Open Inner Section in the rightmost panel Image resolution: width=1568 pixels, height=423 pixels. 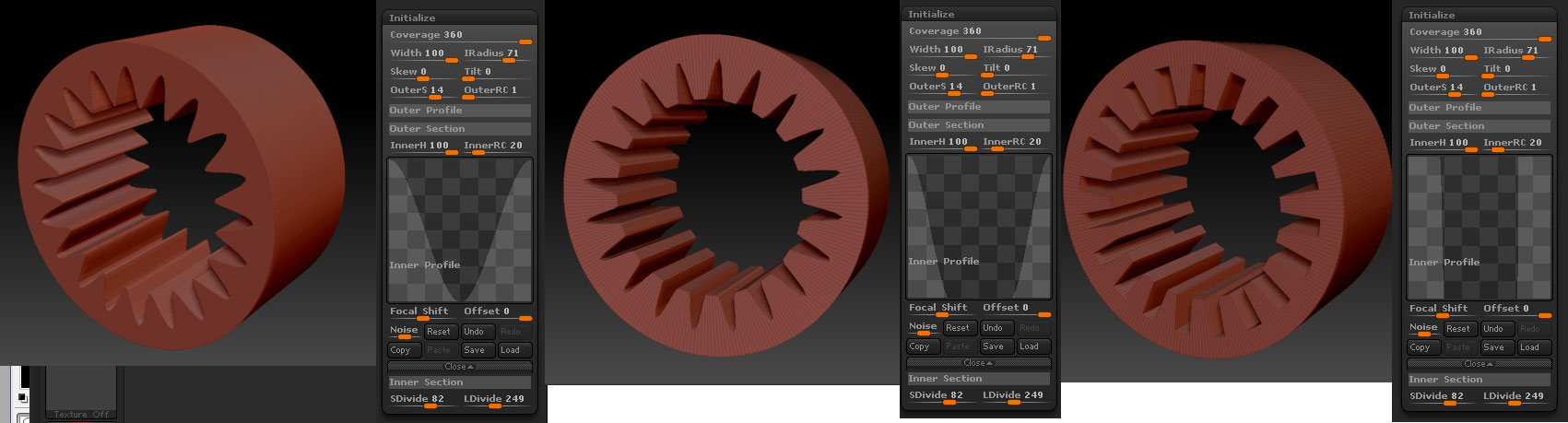[1478, 379]
